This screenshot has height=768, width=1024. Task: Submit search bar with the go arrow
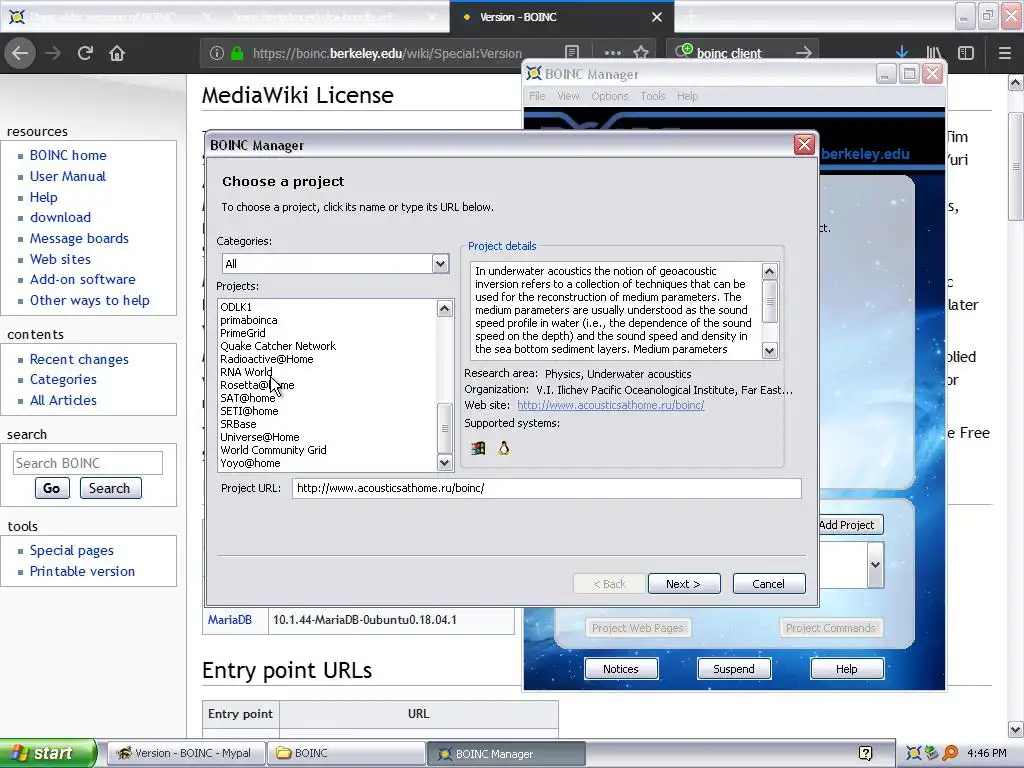point(804,53)
